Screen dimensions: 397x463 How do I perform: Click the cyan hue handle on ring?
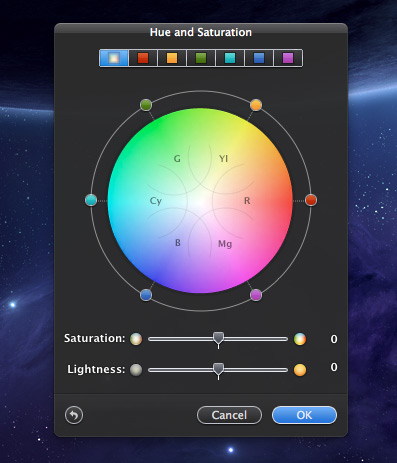91,200
